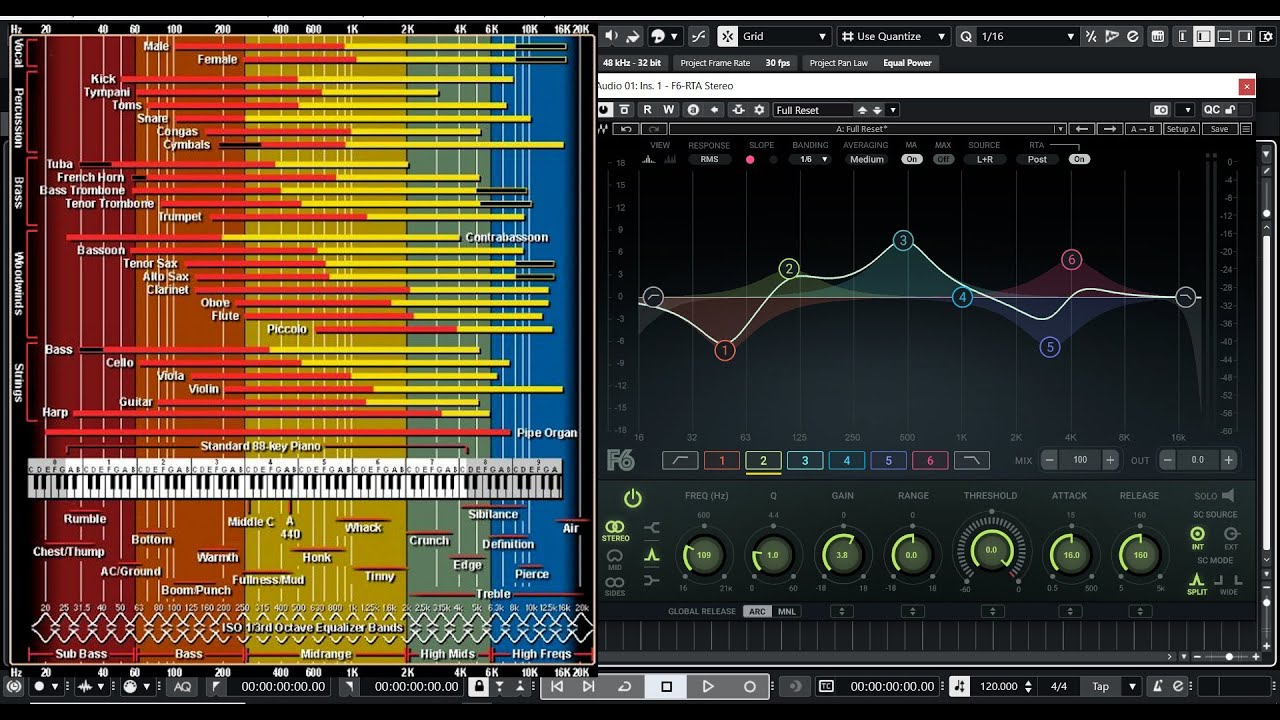Click the transport Record button
The height and width of the screenshot is (720, 1280).
coord(750,686)
